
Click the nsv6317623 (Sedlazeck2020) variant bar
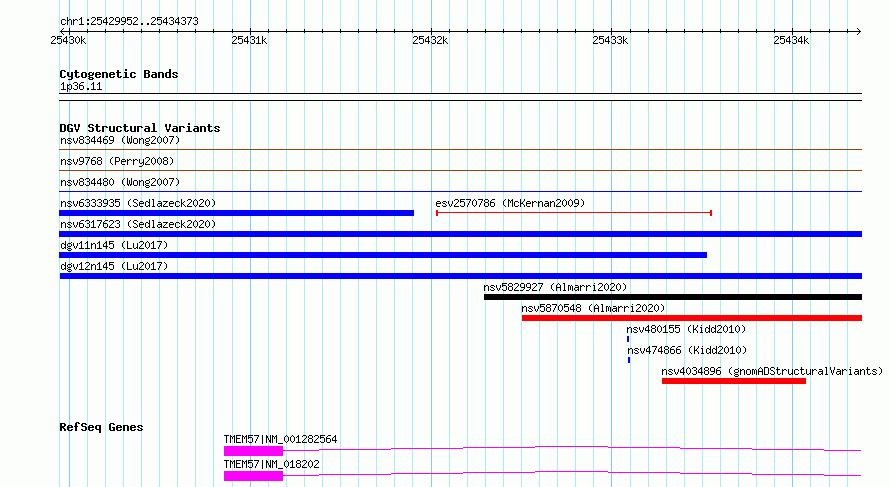click(x=460, y=234)
